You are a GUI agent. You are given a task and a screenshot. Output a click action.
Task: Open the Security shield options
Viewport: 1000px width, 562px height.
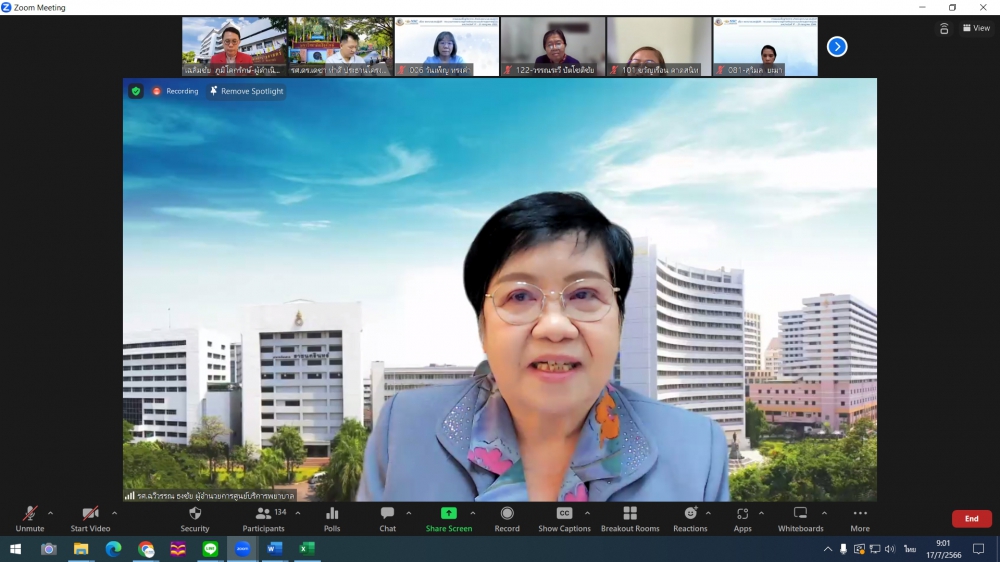195,518
